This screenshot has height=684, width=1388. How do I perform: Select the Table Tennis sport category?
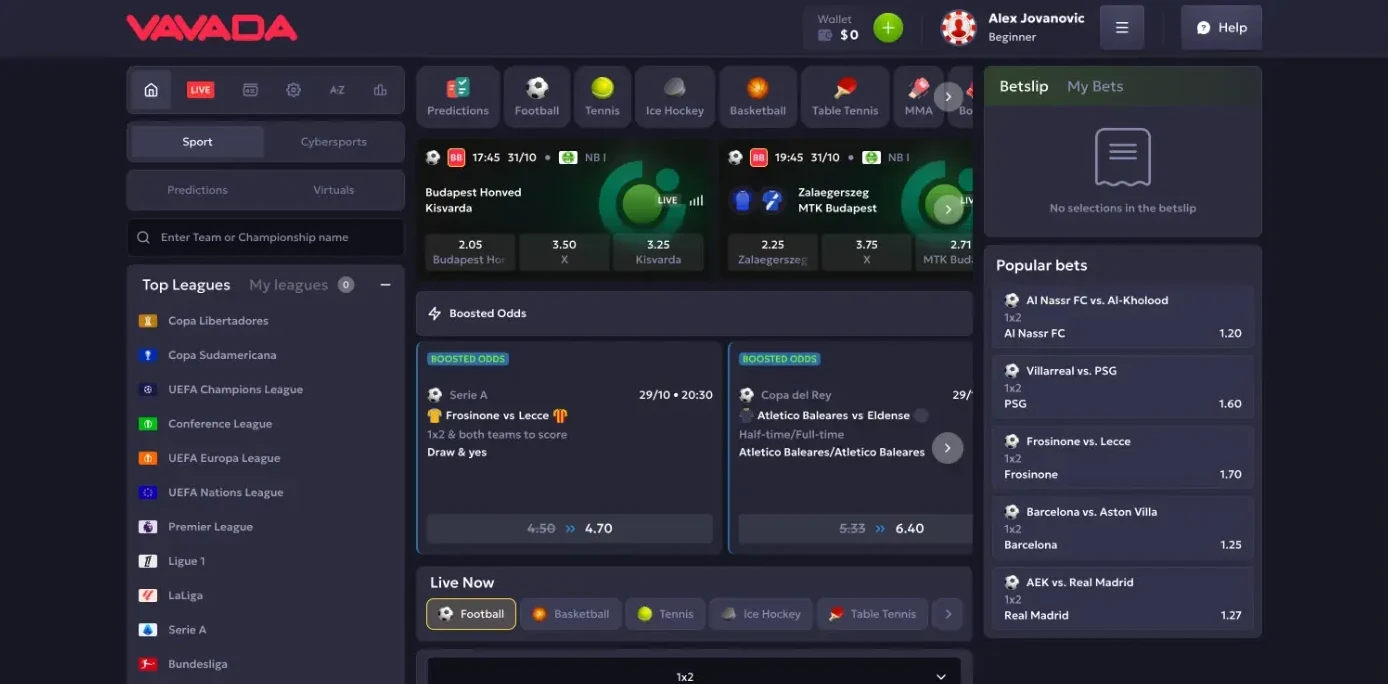pyautogui.click(x=845, y=97)
